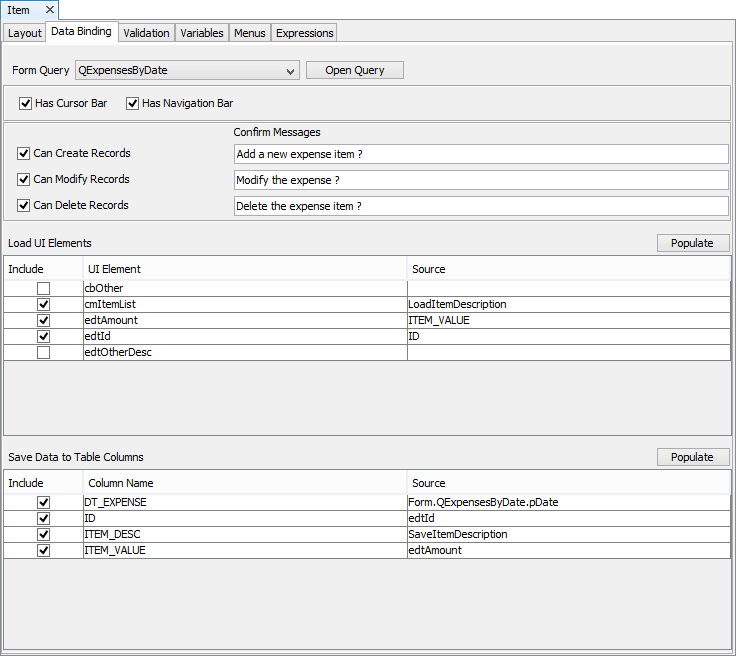Expand the Form Query dropdown
The height and width of the screenshot is (656, 736).
[x=290, y=71]
